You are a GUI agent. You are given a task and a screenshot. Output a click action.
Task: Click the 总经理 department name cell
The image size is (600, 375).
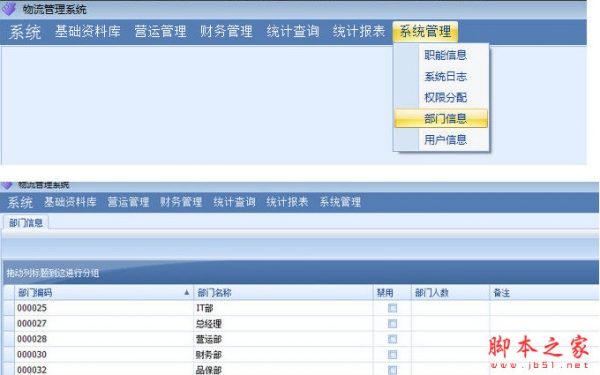pos(283,323)
